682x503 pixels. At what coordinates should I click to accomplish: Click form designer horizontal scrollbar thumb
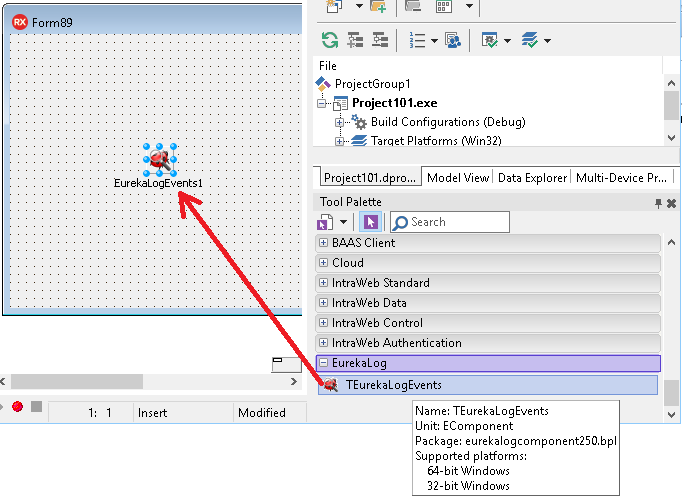77,382
